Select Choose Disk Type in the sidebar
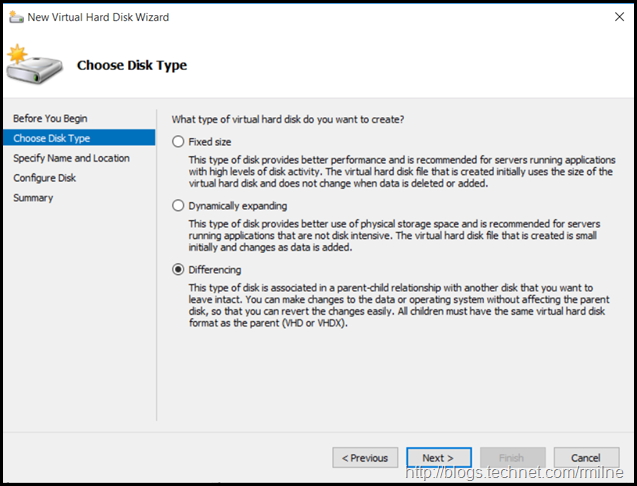This screenshot has height=486, width=637. 52,138
